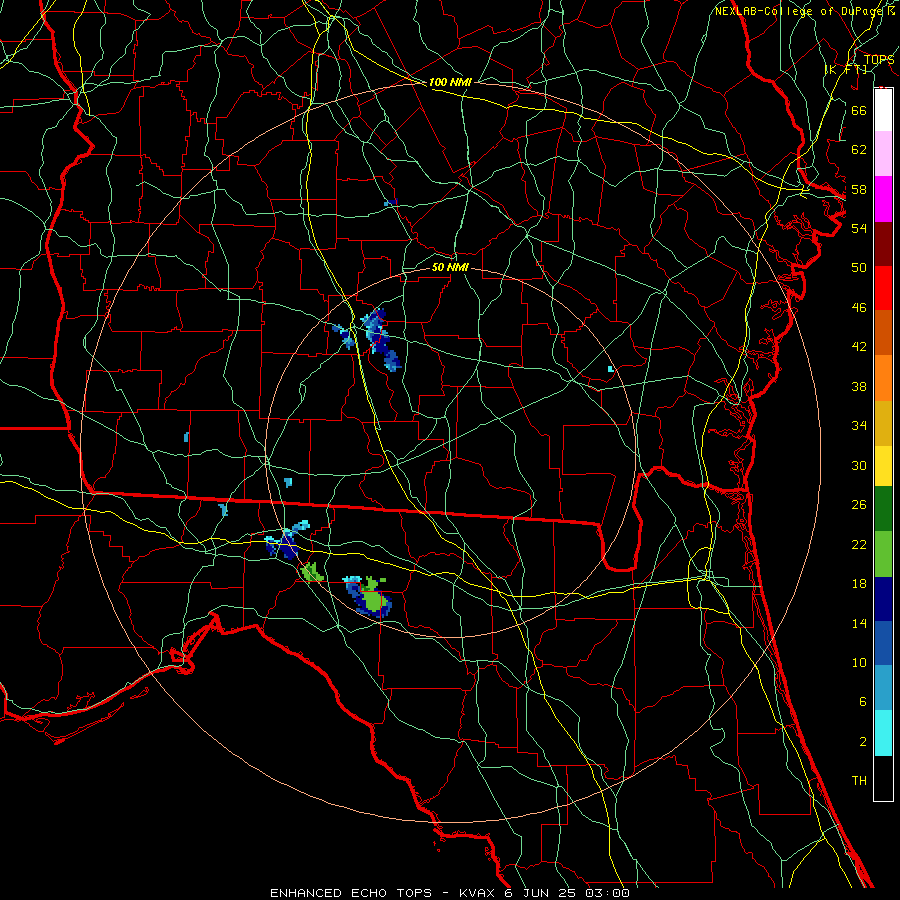Click the legend value 38
Image resolution: width=900 pixels, height=900 pixels.
coord(859,387)
